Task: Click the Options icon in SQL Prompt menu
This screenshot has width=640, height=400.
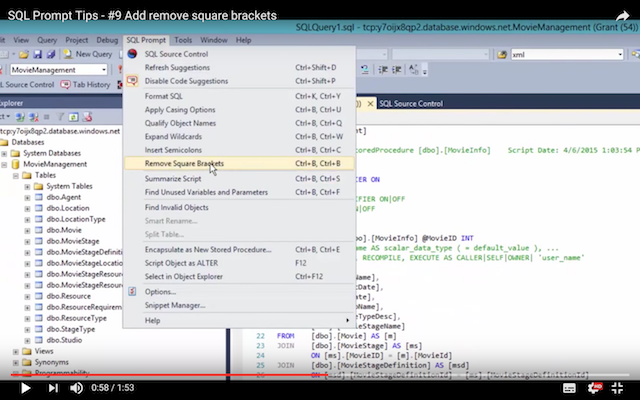Action: (132, 291)
